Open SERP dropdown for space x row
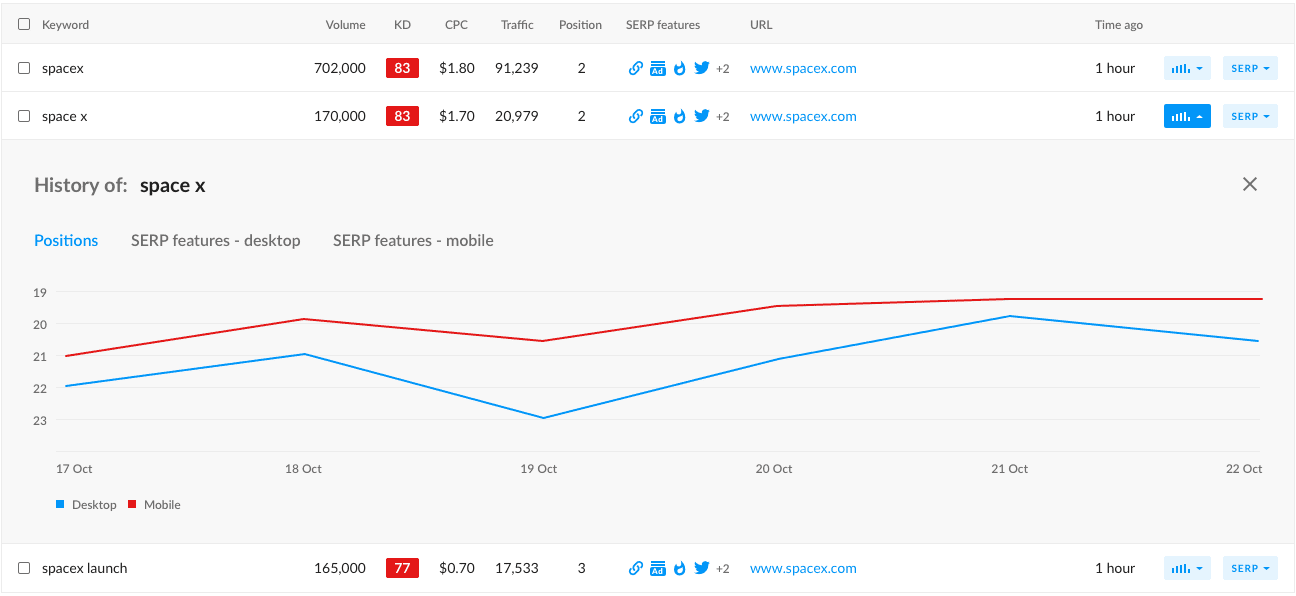 [x=1250, y=116]
